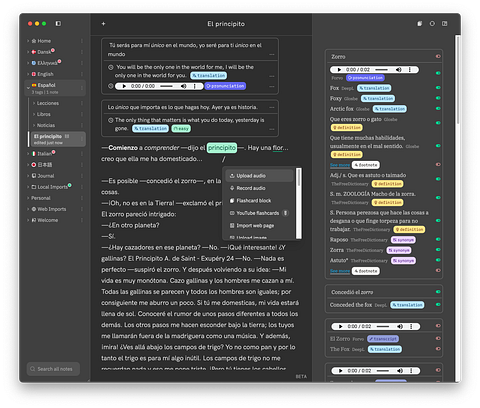Click the circular progress icon in top-right toolbar
The height and width of the screenshot is (408, 480).
point(432,24)
